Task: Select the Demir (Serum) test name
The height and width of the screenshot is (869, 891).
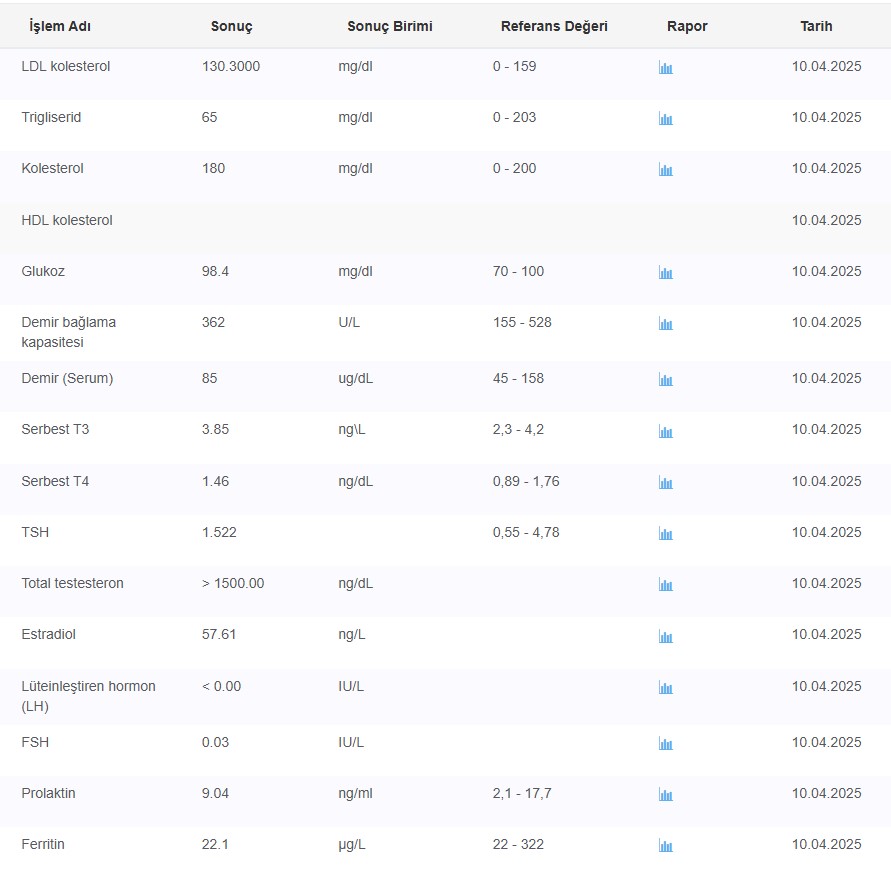Action: click(67, 378)
